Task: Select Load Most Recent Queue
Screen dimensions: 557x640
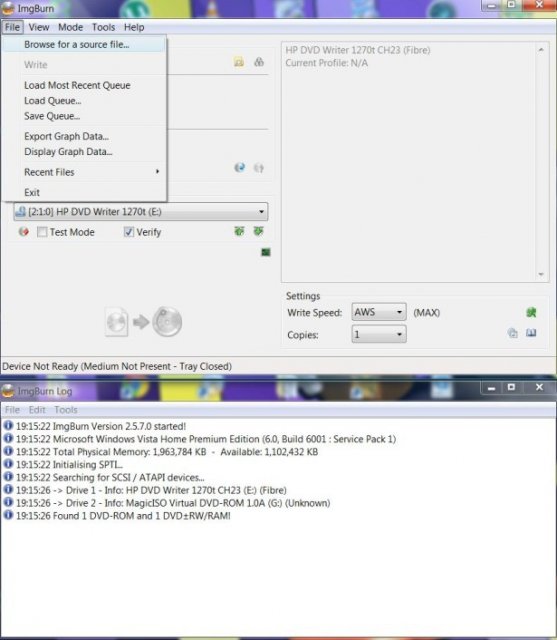Action: [x=84, y=85]
